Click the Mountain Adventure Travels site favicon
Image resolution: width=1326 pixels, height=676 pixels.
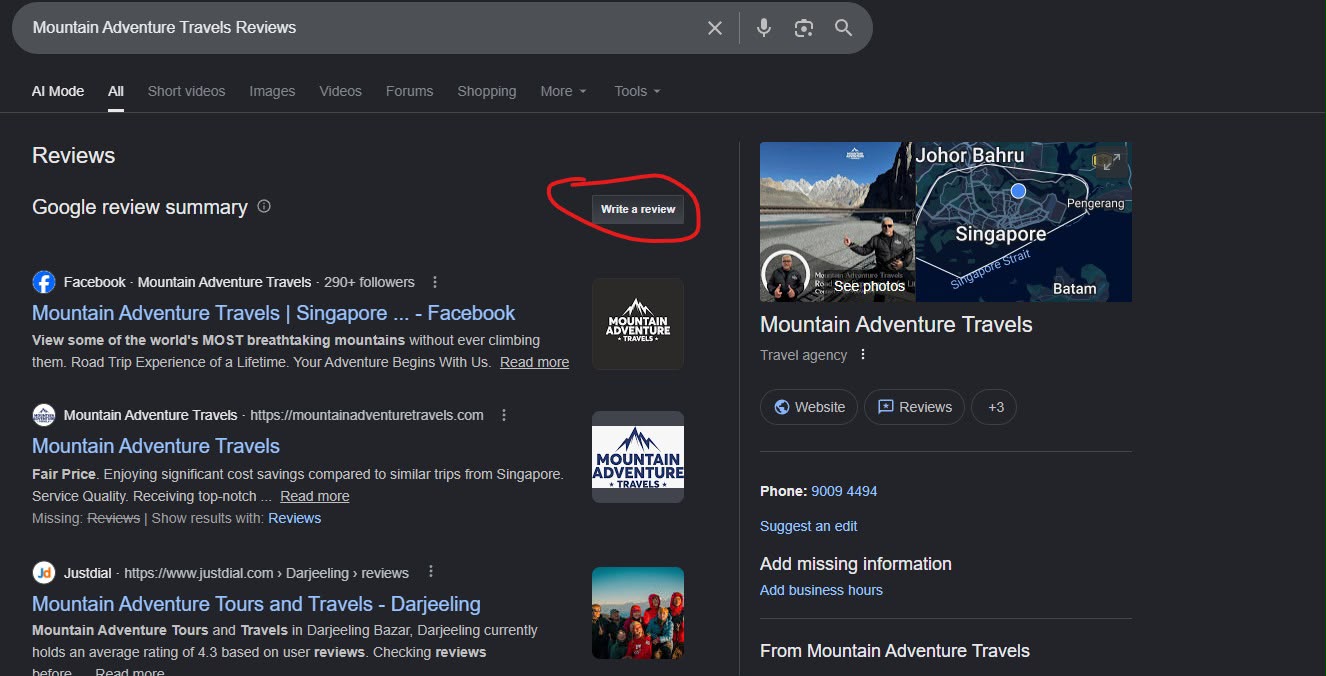pyautogui.click(x=43, y=415)
